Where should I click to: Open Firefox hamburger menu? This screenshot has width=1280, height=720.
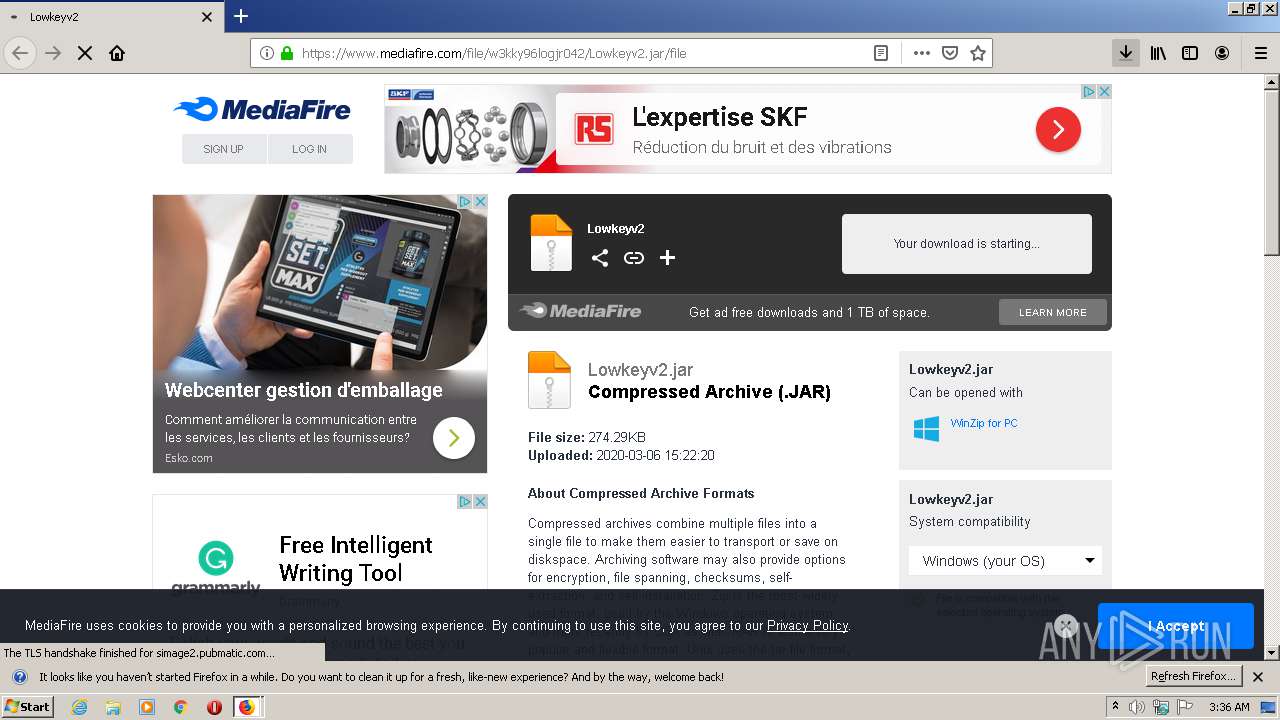pyautogui.click(x=1260, y=53)
